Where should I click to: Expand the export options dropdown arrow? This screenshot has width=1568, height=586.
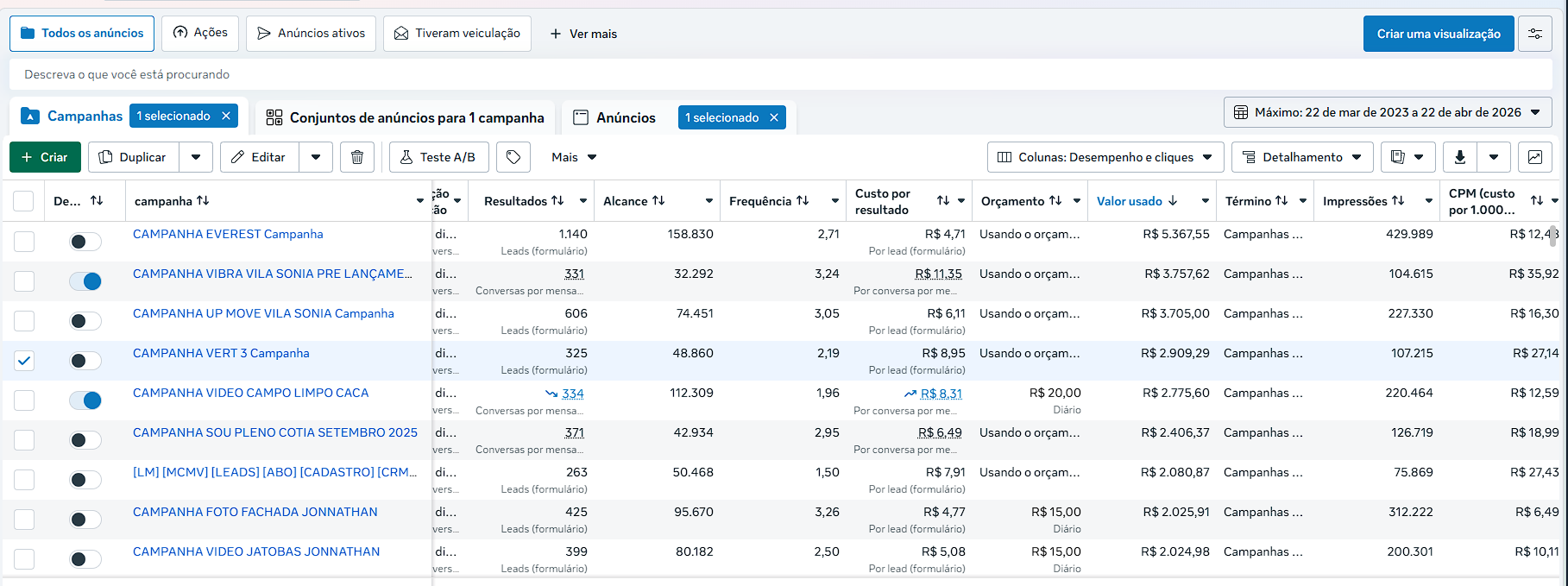click(x=1494, y=157)
